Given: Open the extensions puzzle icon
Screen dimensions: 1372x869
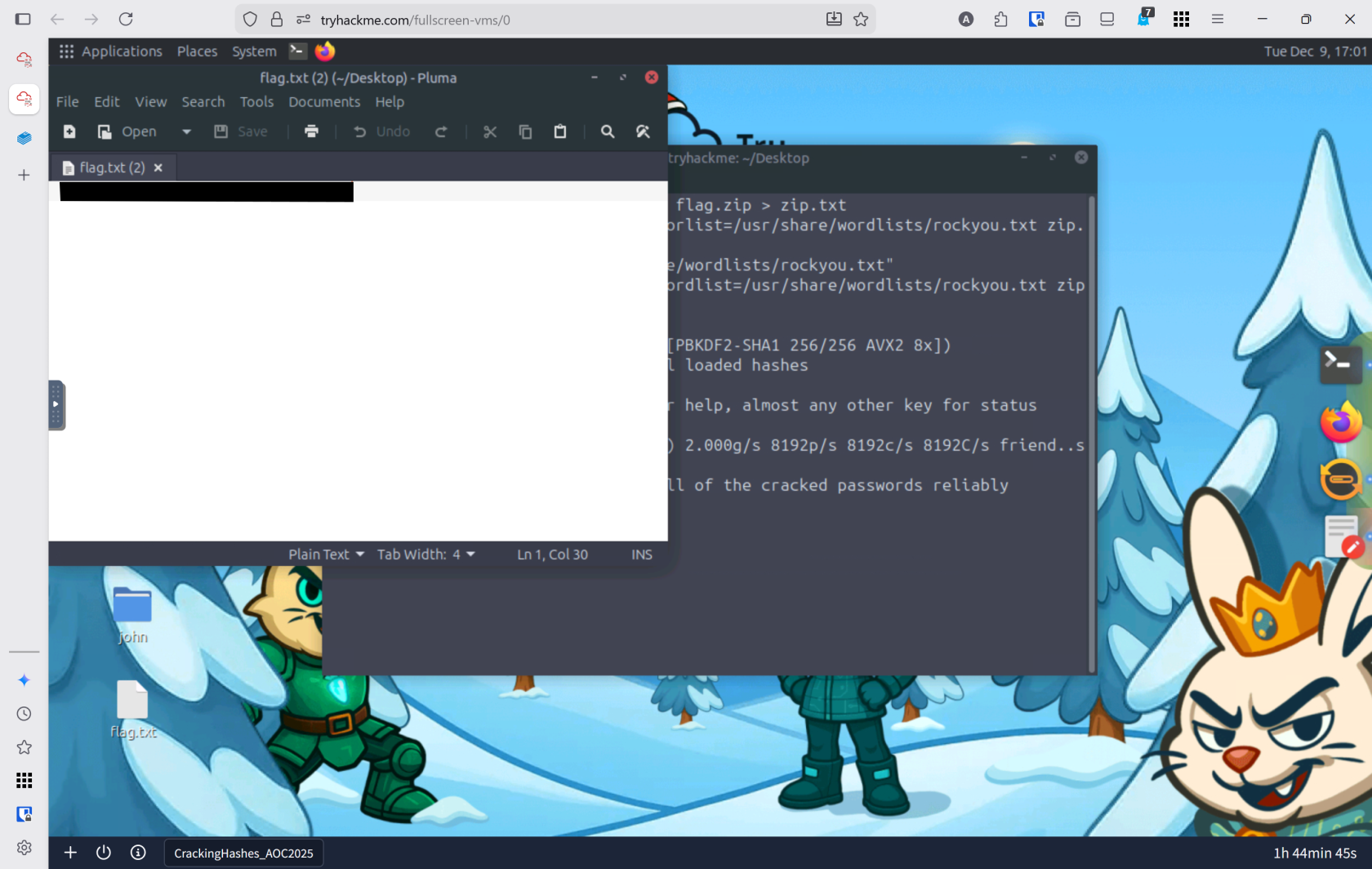Looking at the screenshot, I should point(1001,20).
